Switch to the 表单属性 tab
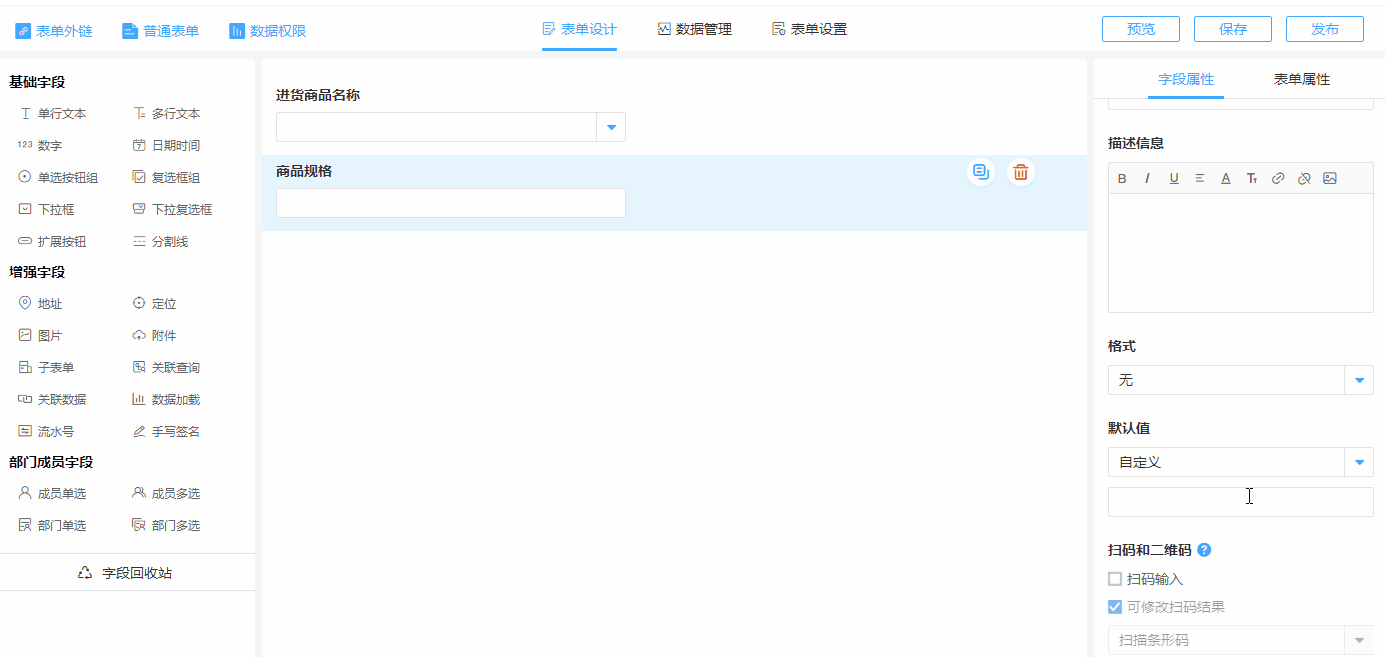Viewport: 1385px width, 657px height. [x=1301, y=80]
